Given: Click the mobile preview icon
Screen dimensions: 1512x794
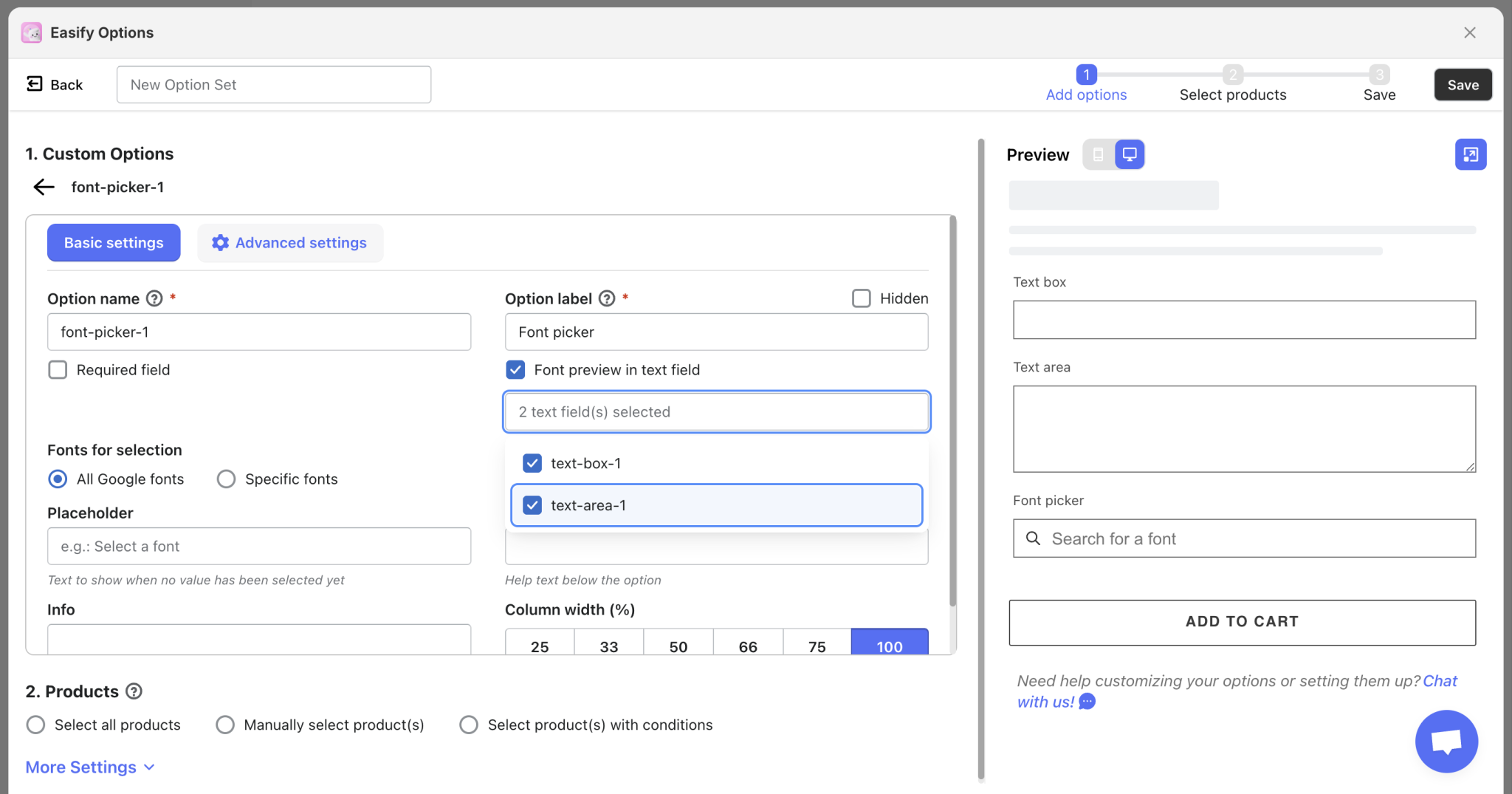Looking at the screenshot, I should tap(1099, 154).
